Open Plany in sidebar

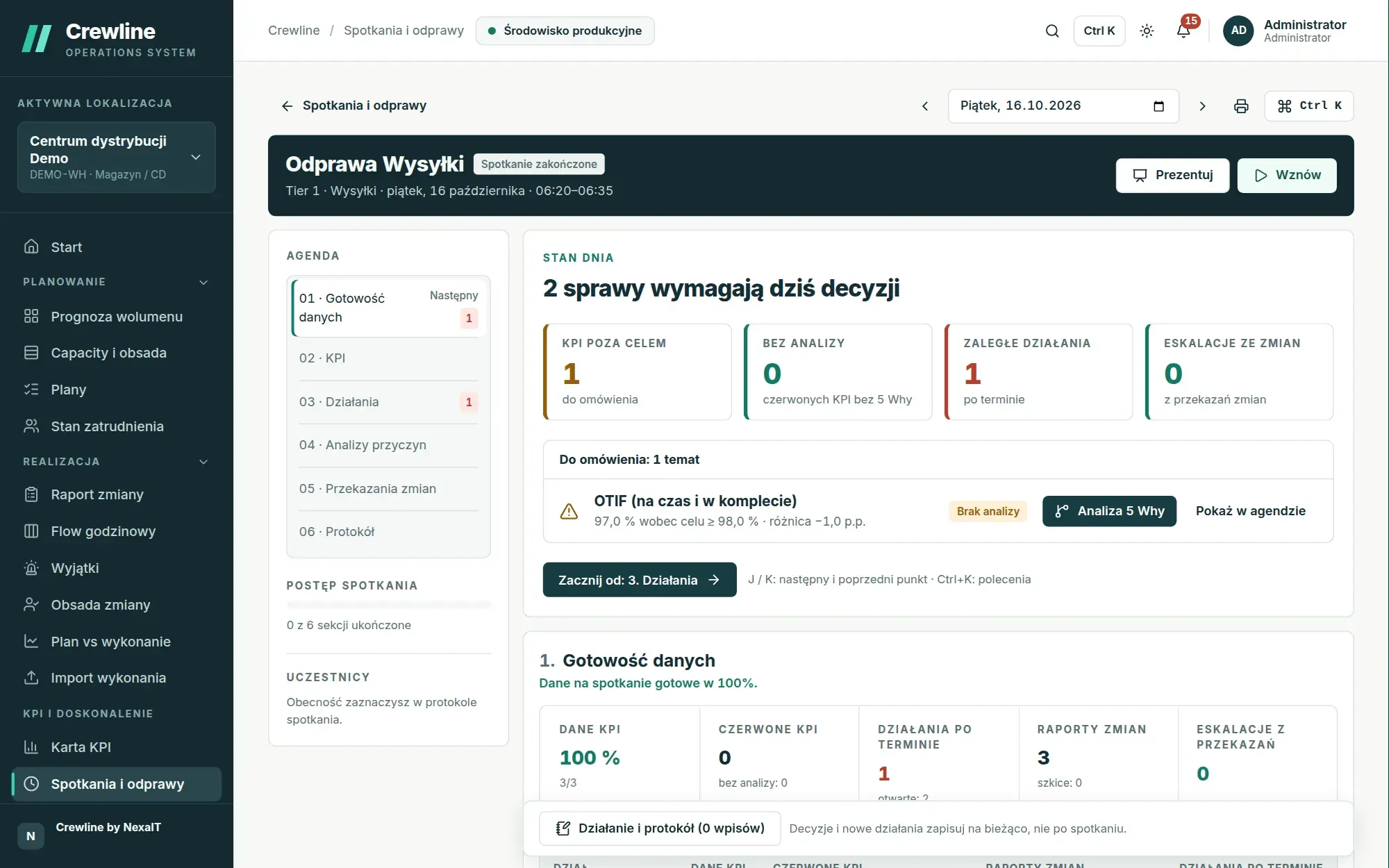pos(117,390)
